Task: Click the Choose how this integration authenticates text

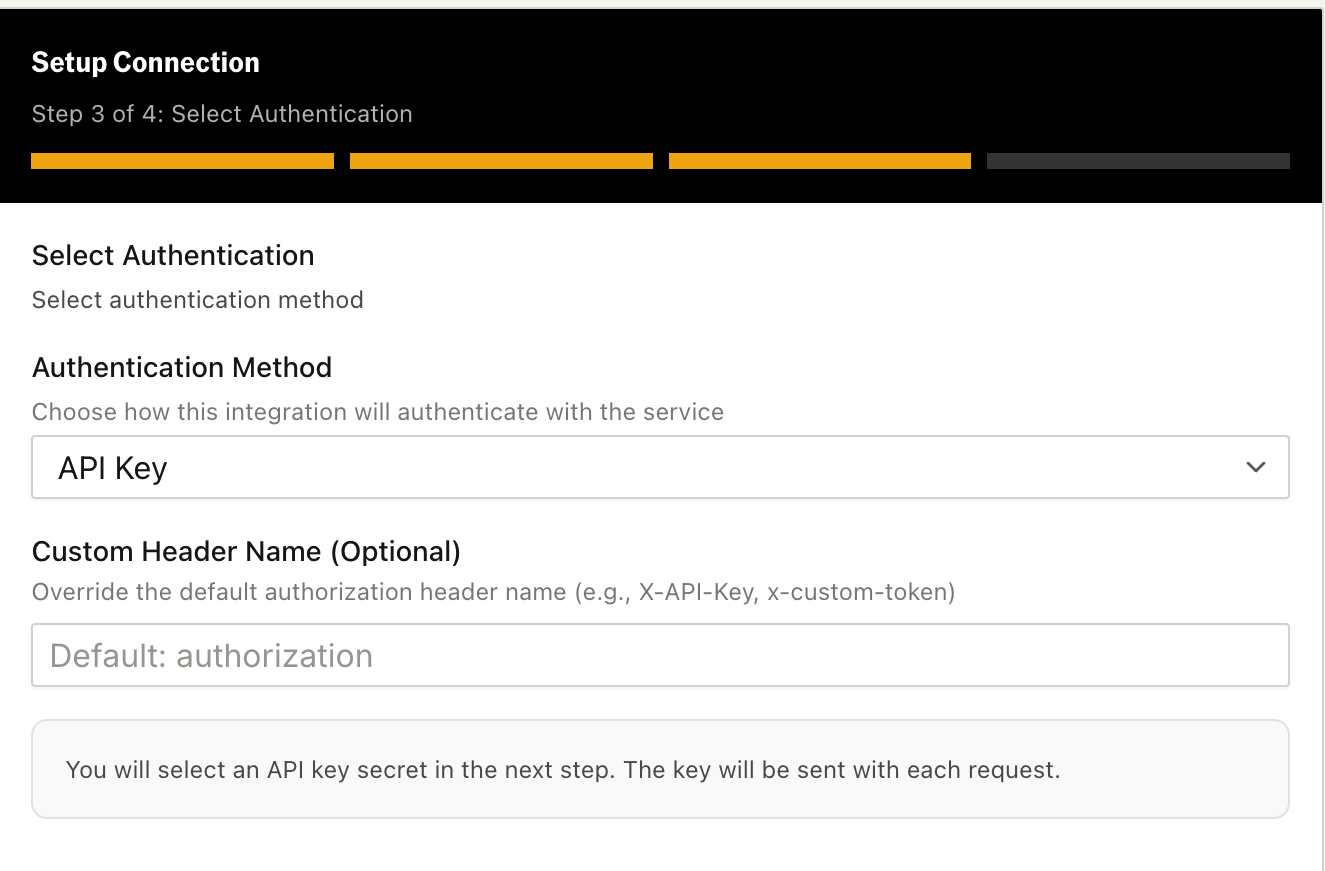Action: click(377, 412)
